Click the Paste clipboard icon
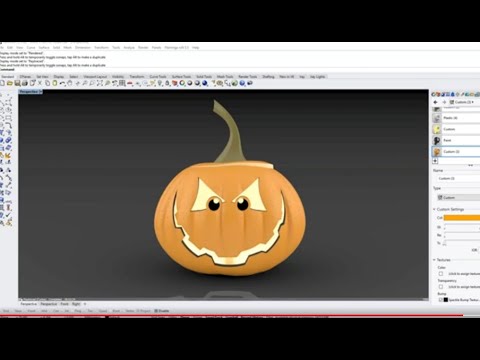 (x=55, y=83)
